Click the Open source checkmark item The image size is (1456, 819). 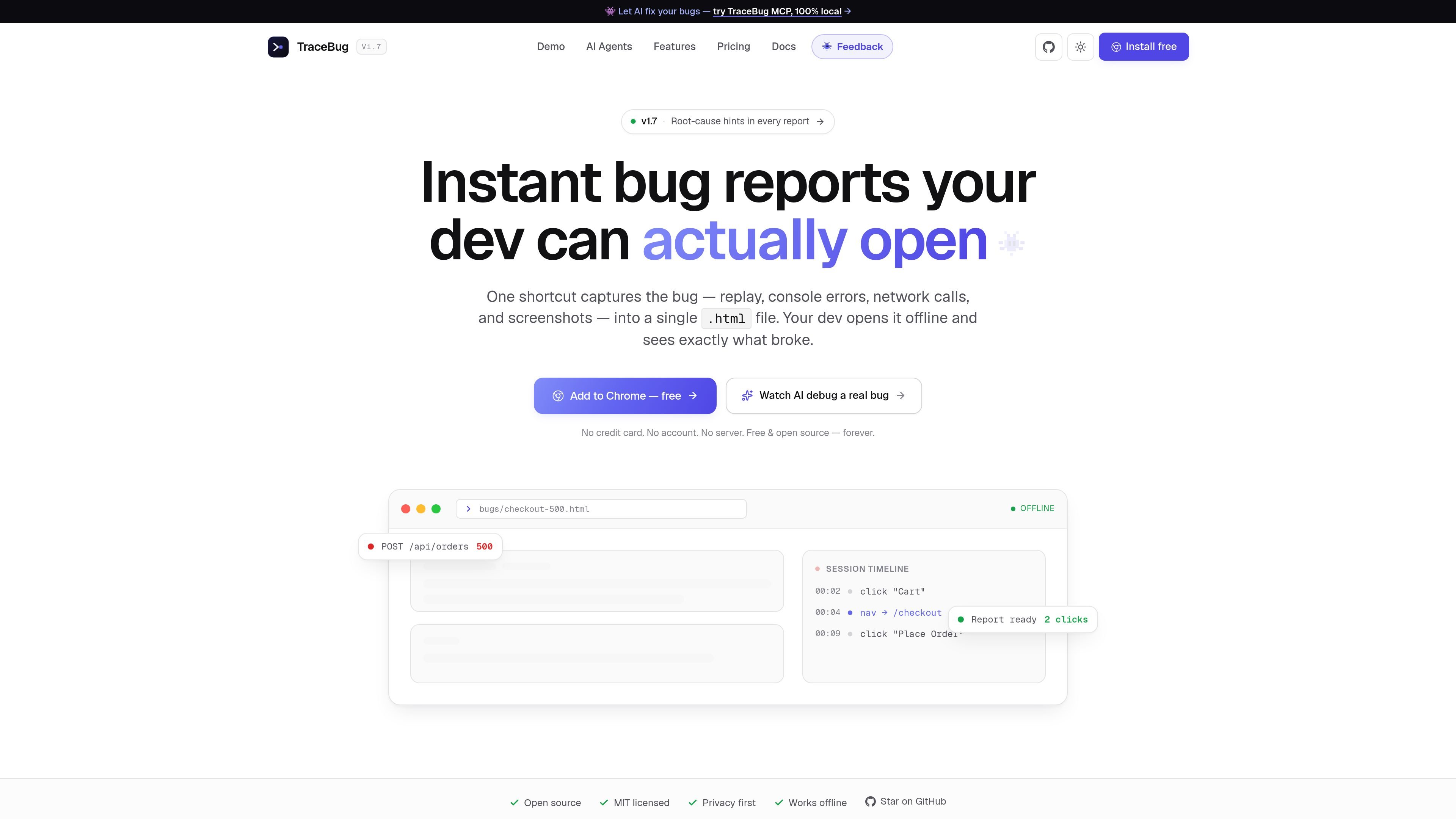546,803
